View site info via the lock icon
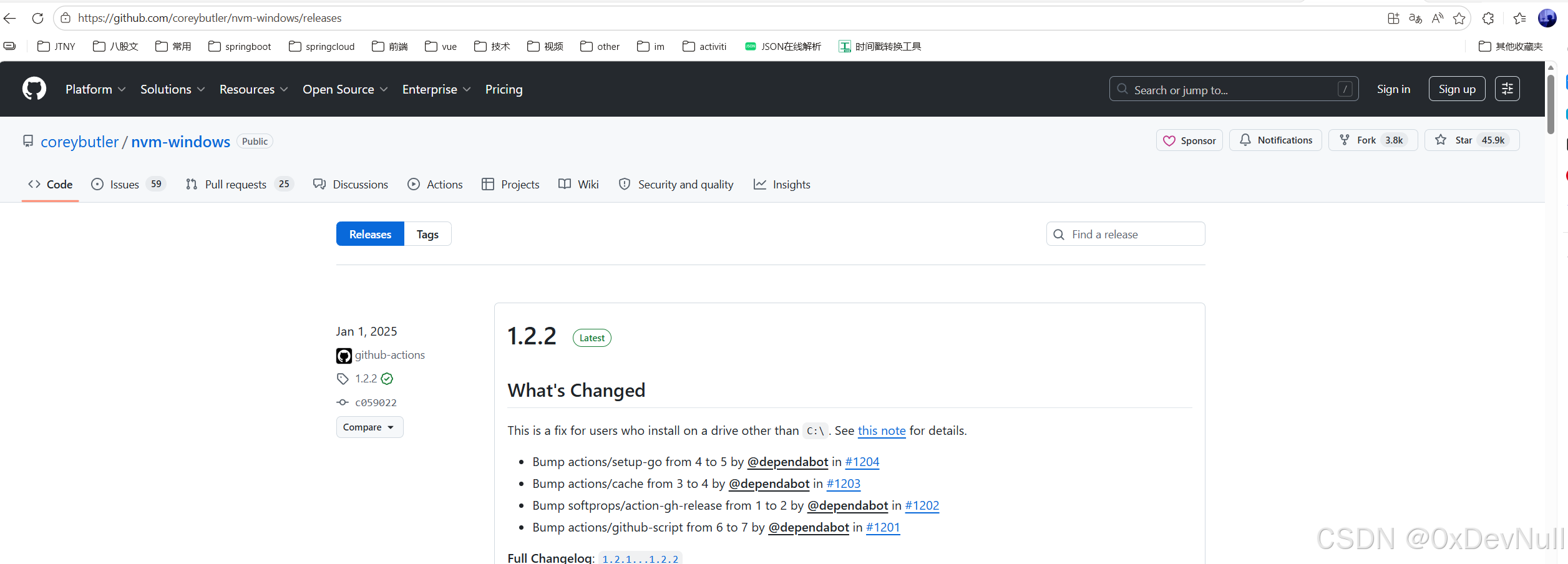 point(66,18)
